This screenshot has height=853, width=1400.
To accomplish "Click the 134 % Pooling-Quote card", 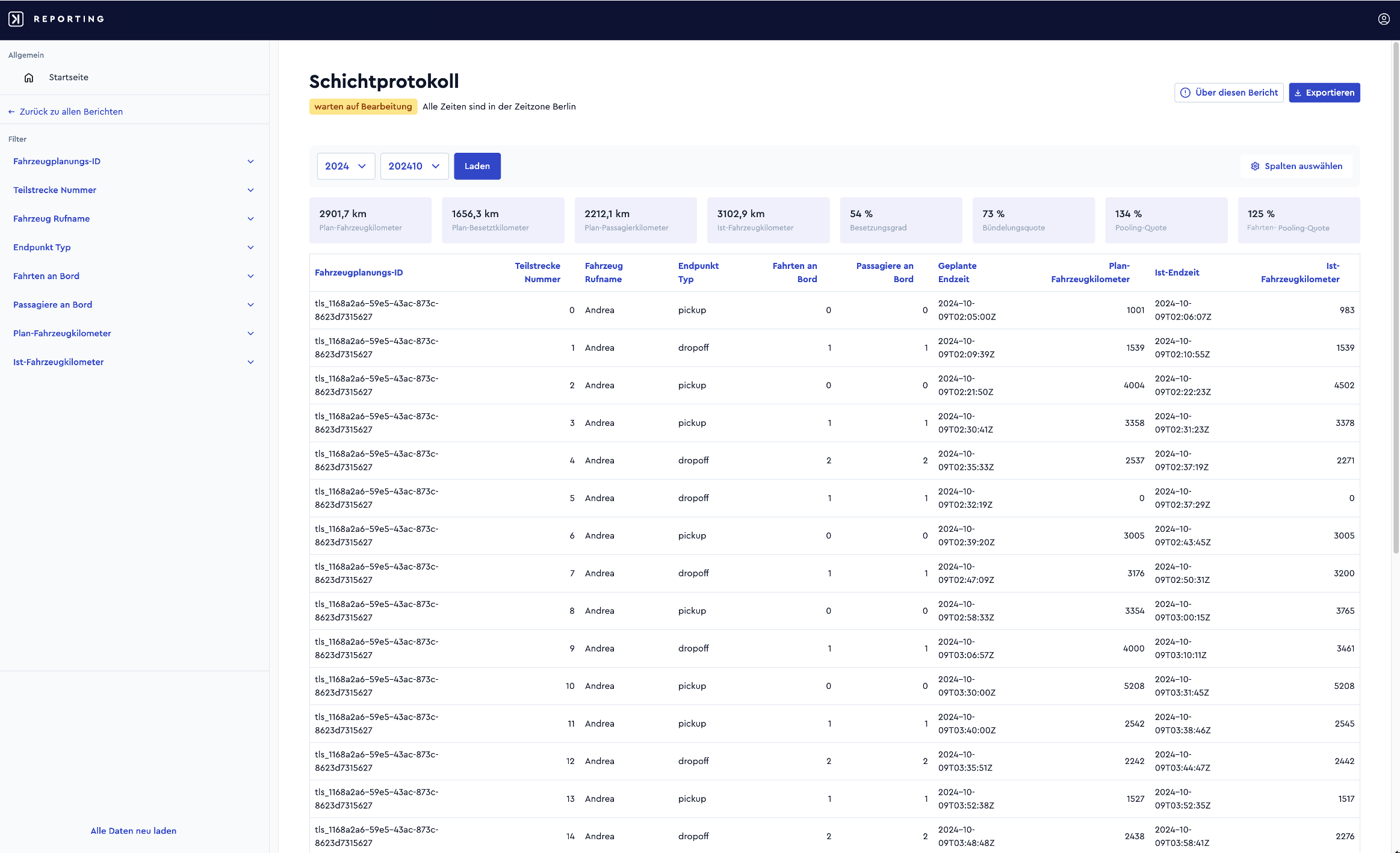I will point(1166,220).
